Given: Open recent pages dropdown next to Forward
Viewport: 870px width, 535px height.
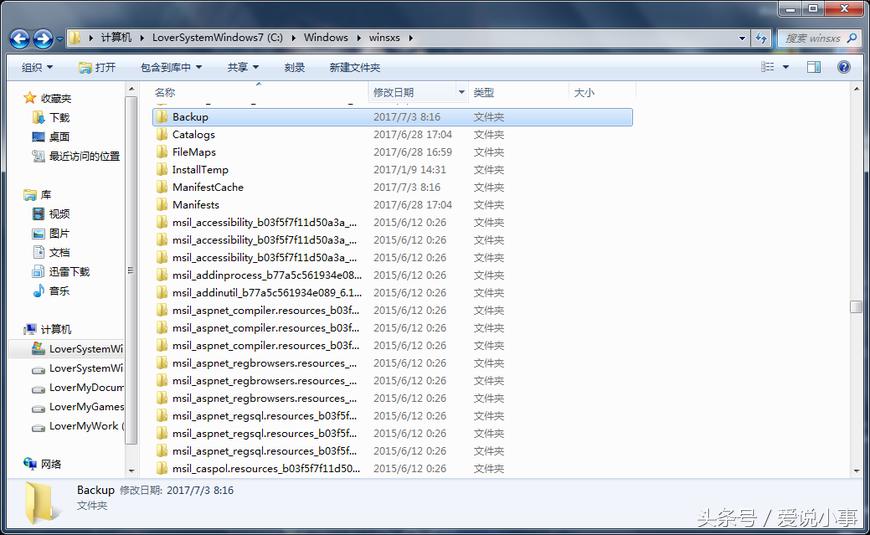Looking at the screenshot, I should pyautogui.click(x=59, y=39).
